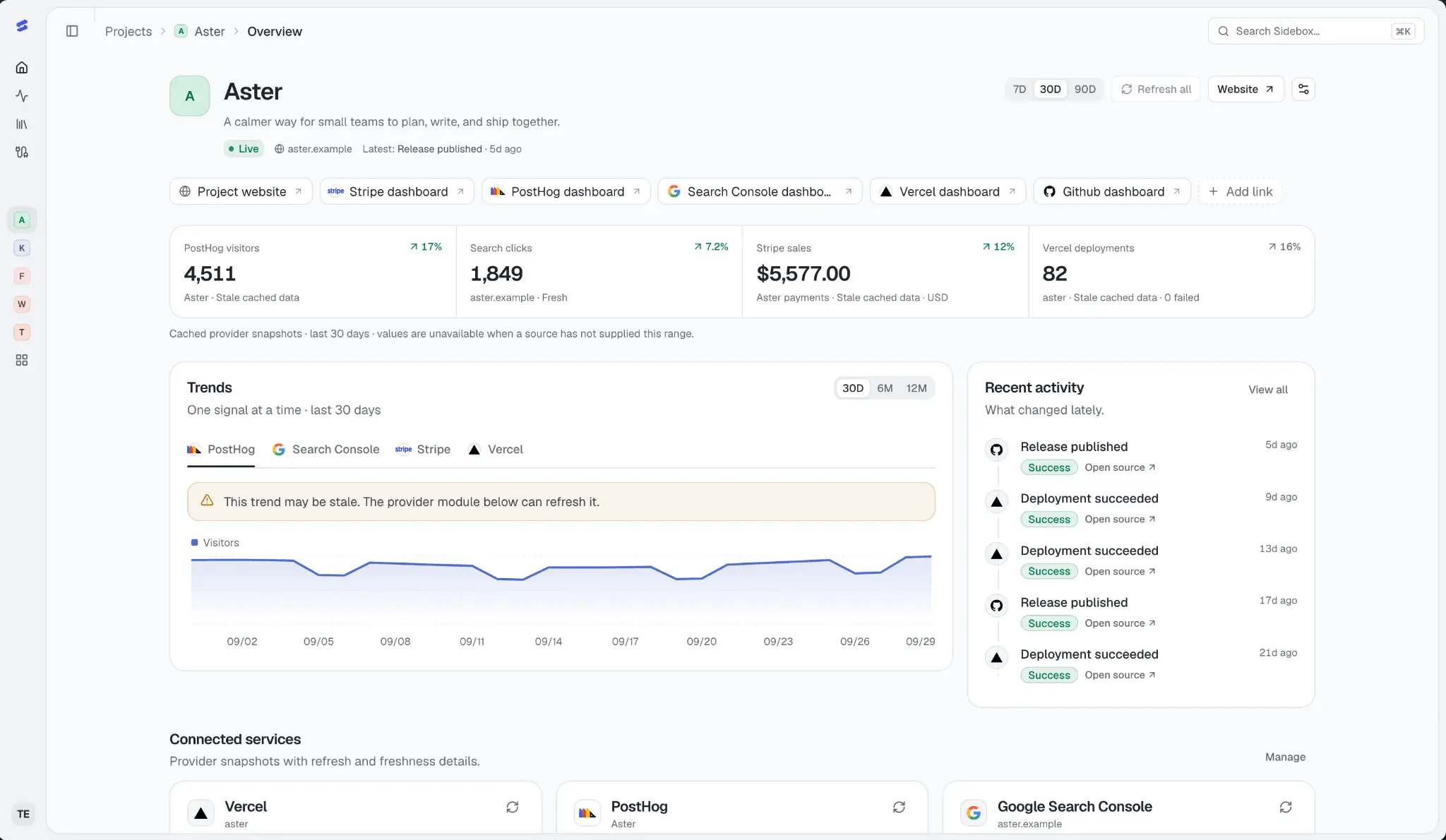Click the Sidebox logo icon
1446x840 pixels.
(22, 26)
